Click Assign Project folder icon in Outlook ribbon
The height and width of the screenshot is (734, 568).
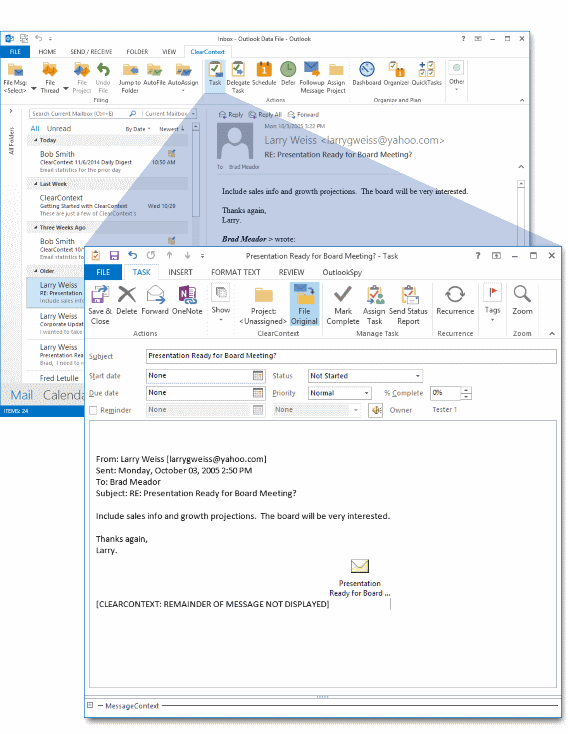click(336, 77)
